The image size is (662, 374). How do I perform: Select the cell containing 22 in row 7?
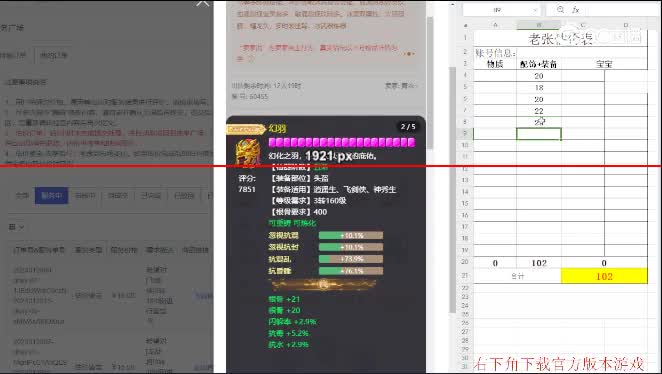(x=539, y=111)
